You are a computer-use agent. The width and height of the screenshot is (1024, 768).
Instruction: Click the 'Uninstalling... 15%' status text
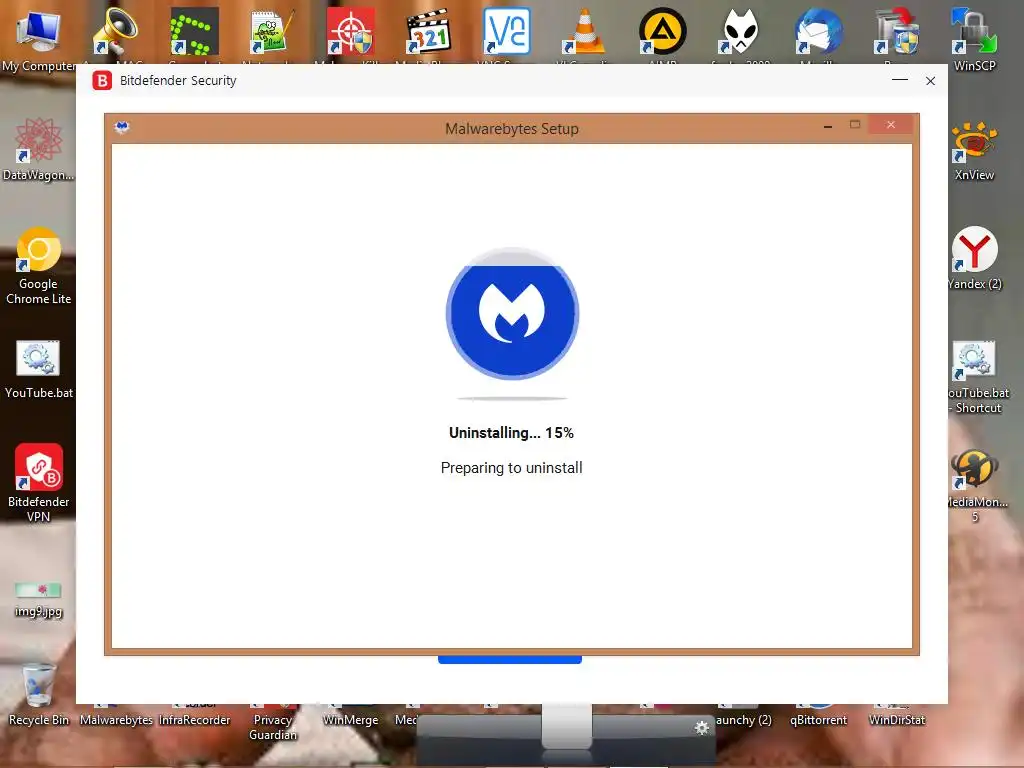point(511,433)
